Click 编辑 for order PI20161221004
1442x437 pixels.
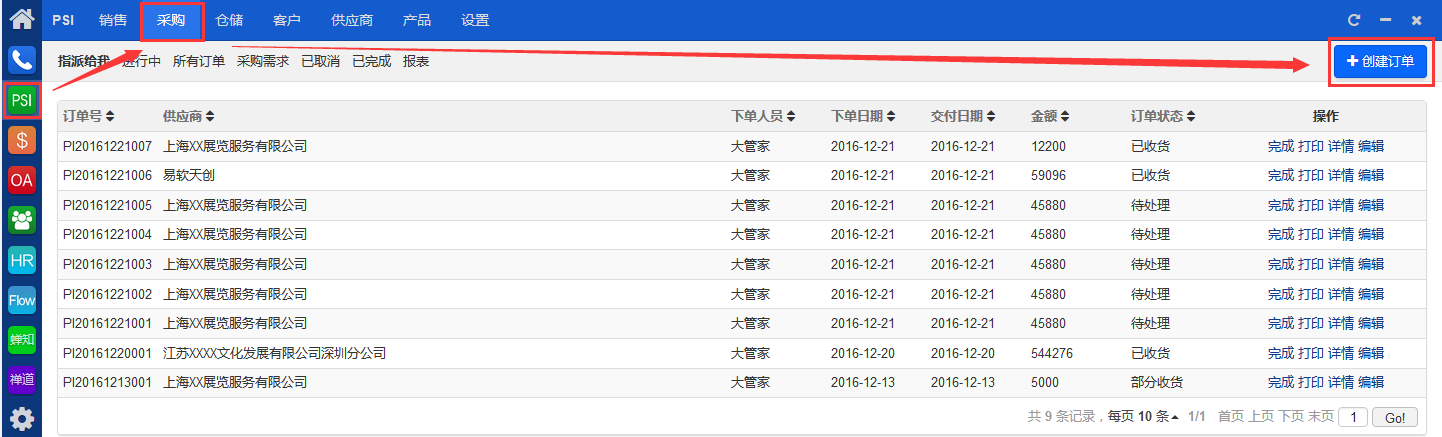[1371, 234]
